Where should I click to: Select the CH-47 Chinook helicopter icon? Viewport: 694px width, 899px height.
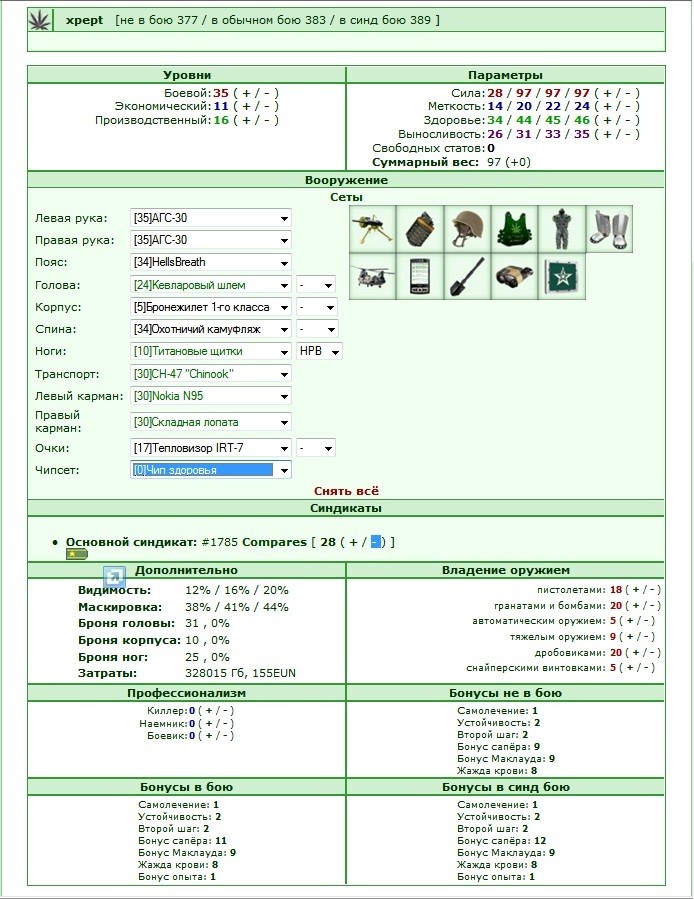(x=373, y=276)
